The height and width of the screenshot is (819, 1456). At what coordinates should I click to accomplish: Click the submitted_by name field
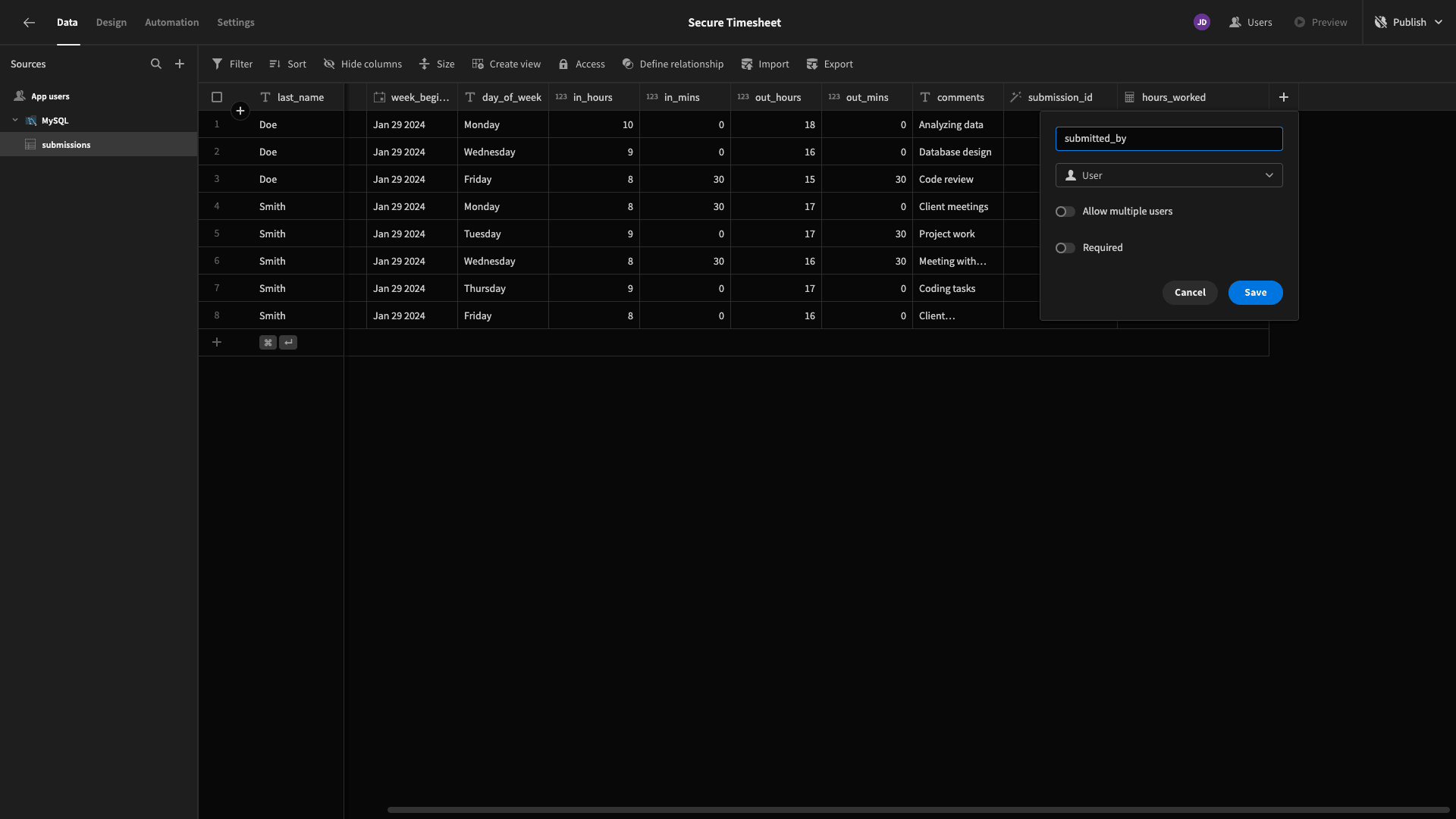(1169, 139)
